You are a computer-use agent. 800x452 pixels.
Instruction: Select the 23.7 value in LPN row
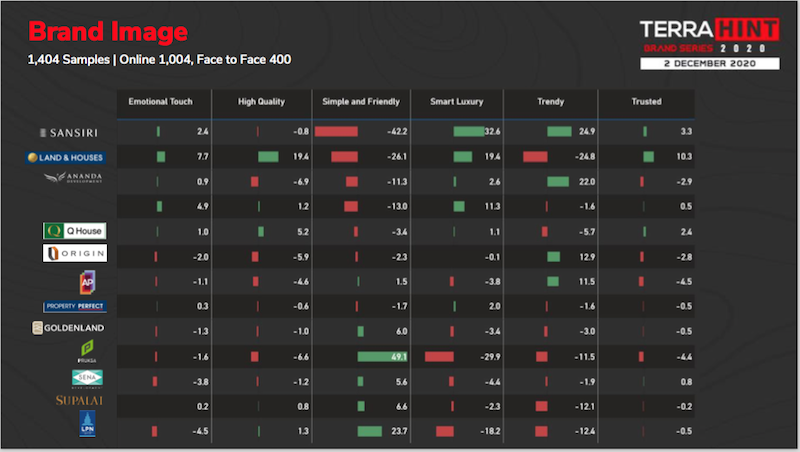(x=399, y=431)
